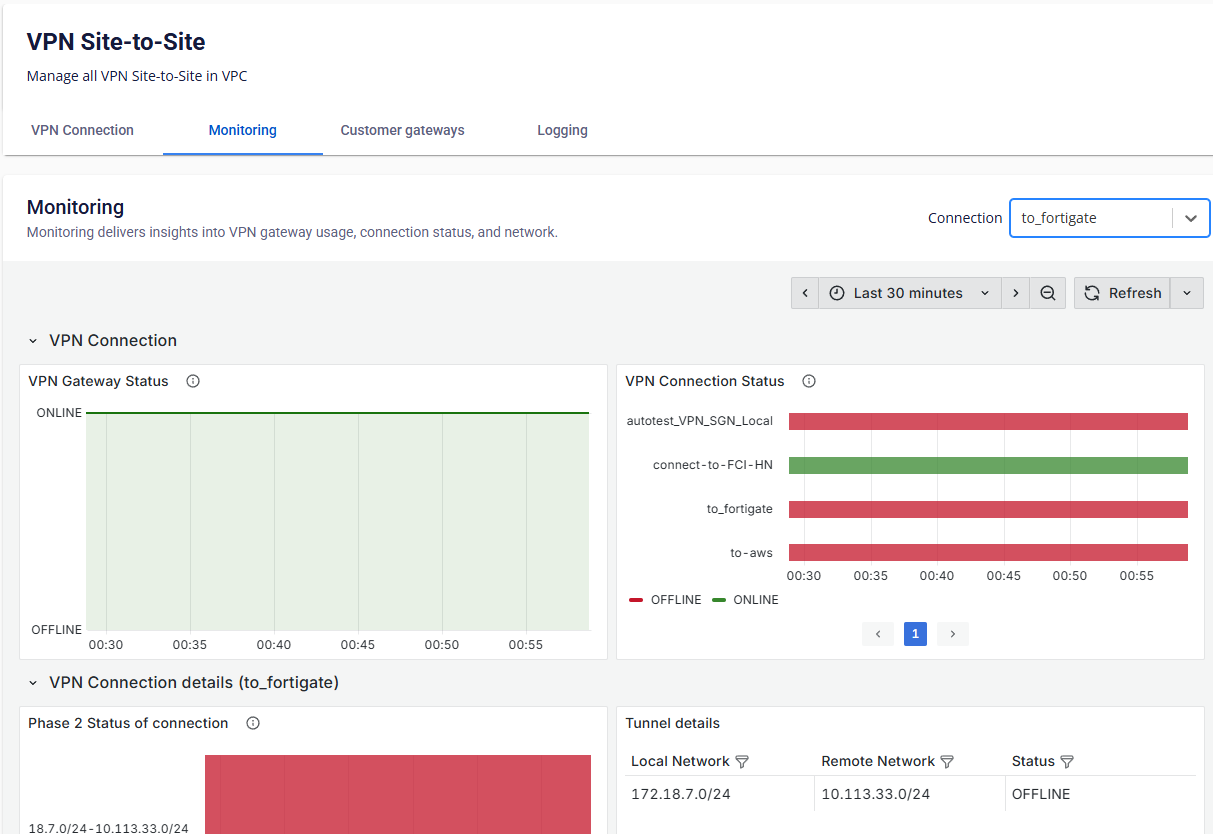
Task: Filter the Local Network column
Action: 742,762
